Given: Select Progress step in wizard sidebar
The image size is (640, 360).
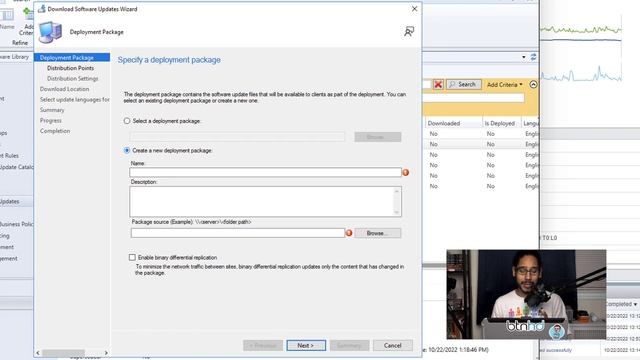Looking at the screenshot, I should (51, 120).
